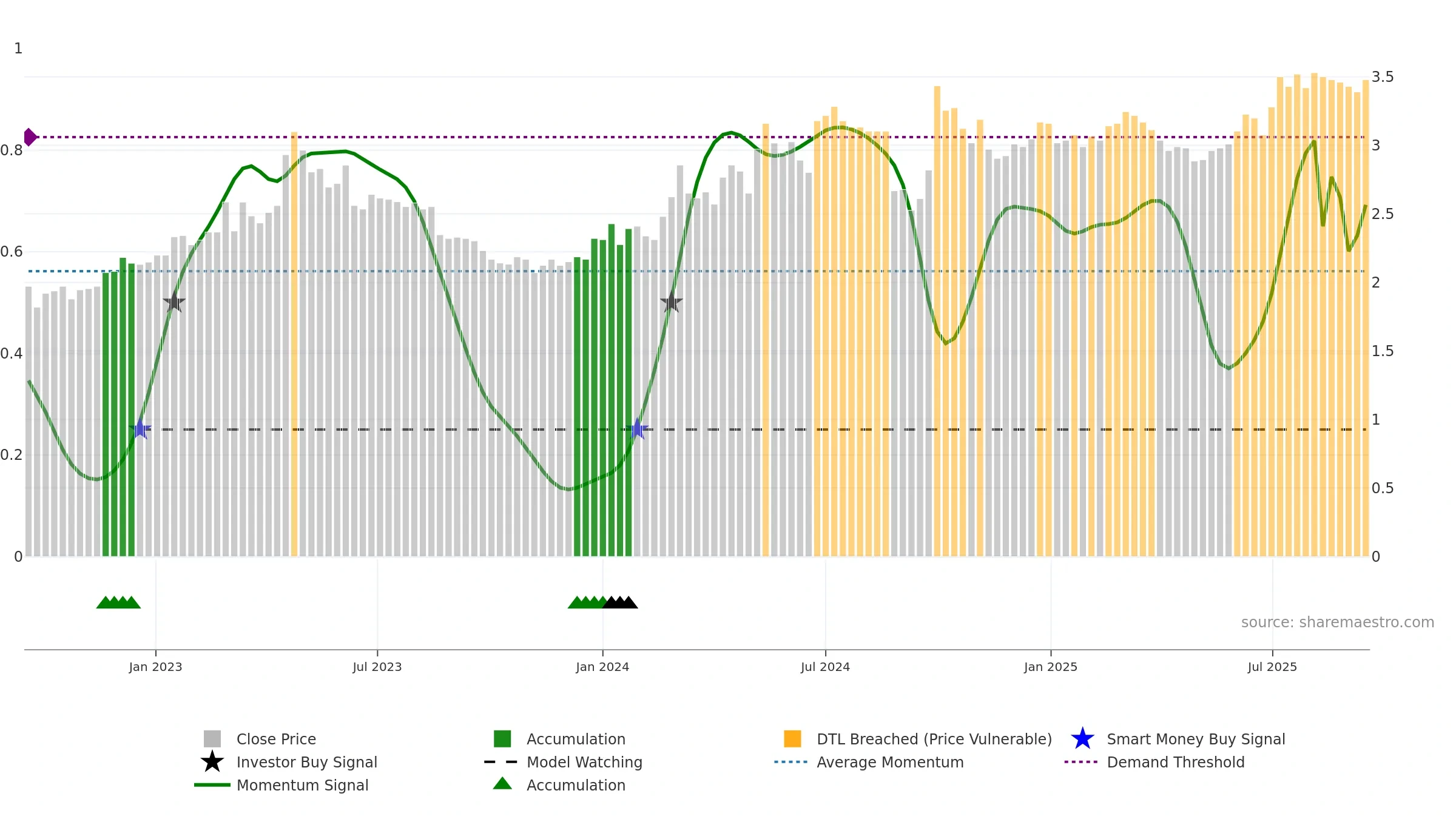Viewport: 1456px width, 819px height.
Task: Toggle the Momentum Signal legend entry
Action: (281, 785)
